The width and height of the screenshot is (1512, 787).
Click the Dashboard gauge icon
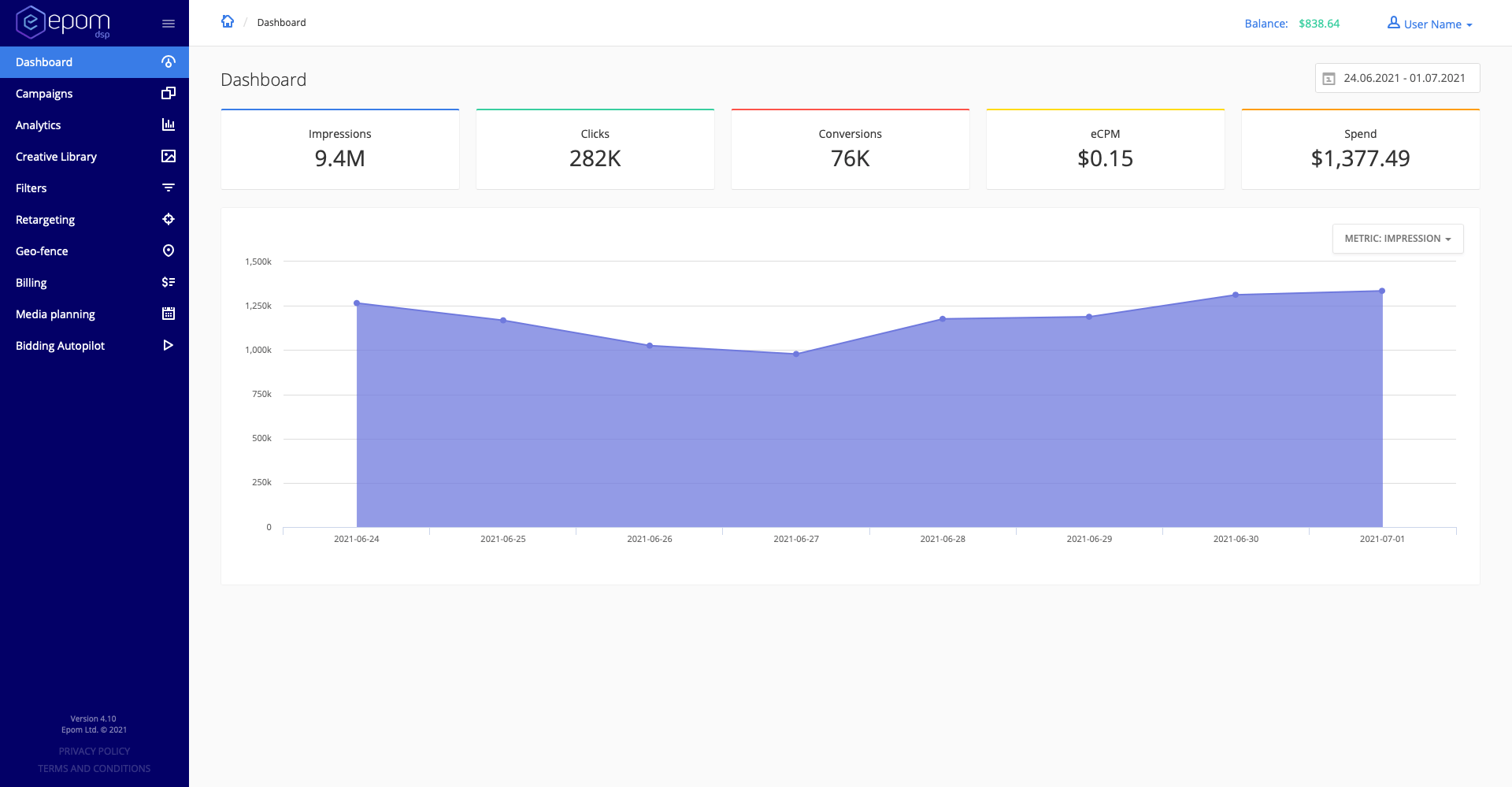[x=169, y=61]
